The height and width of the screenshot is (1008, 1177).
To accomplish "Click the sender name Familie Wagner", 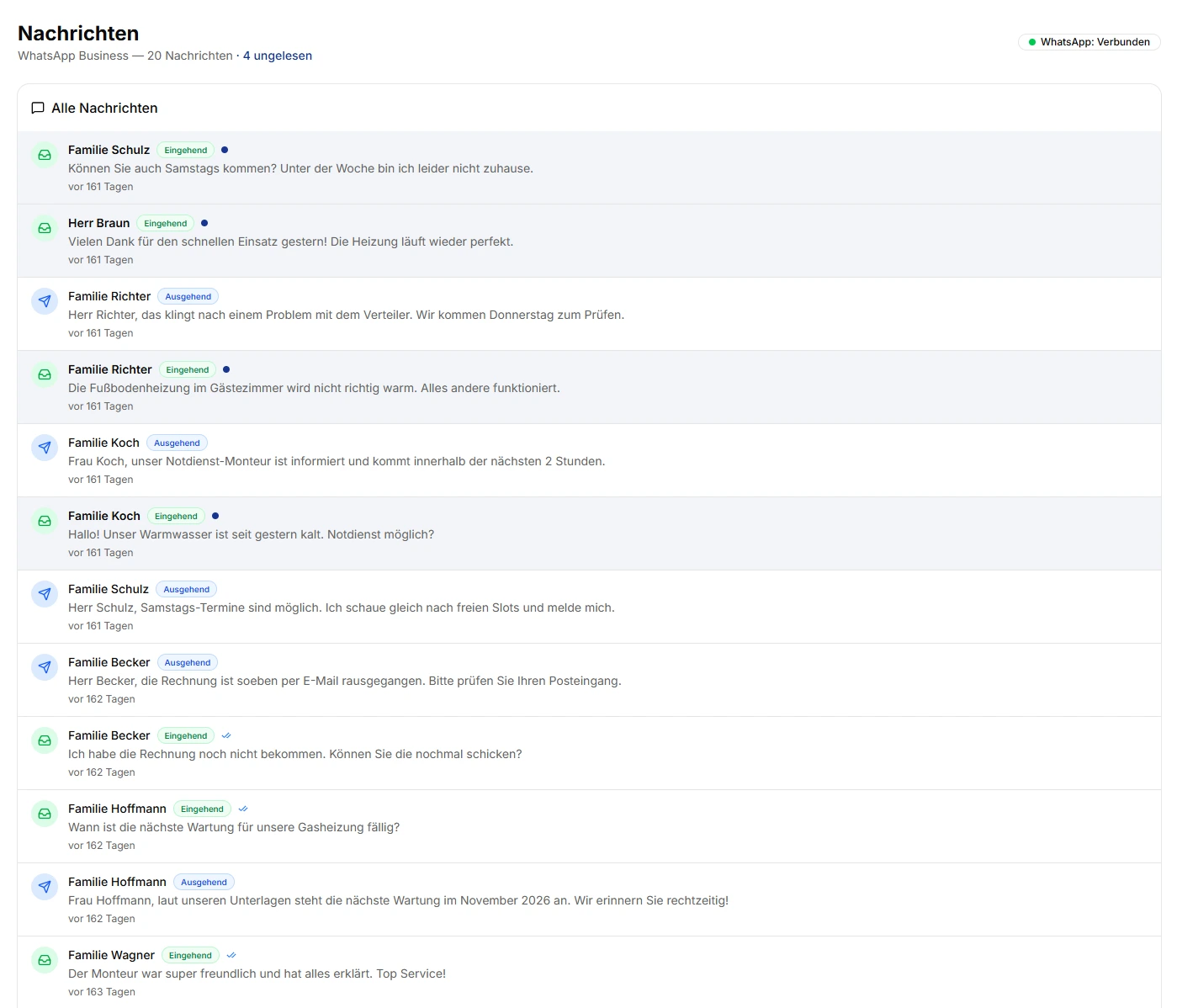I will 112,955.
